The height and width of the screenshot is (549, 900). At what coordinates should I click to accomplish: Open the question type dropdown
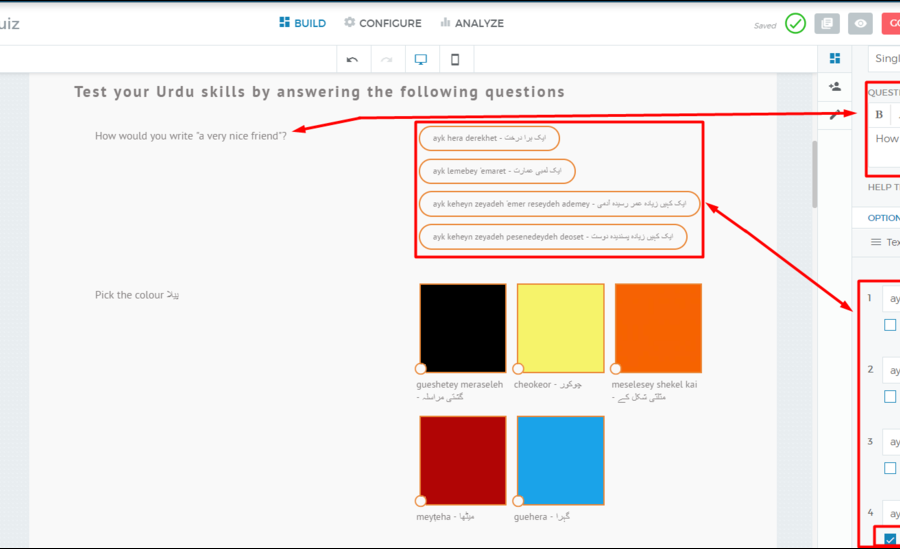pyautogui.click(x=885, y=58)
